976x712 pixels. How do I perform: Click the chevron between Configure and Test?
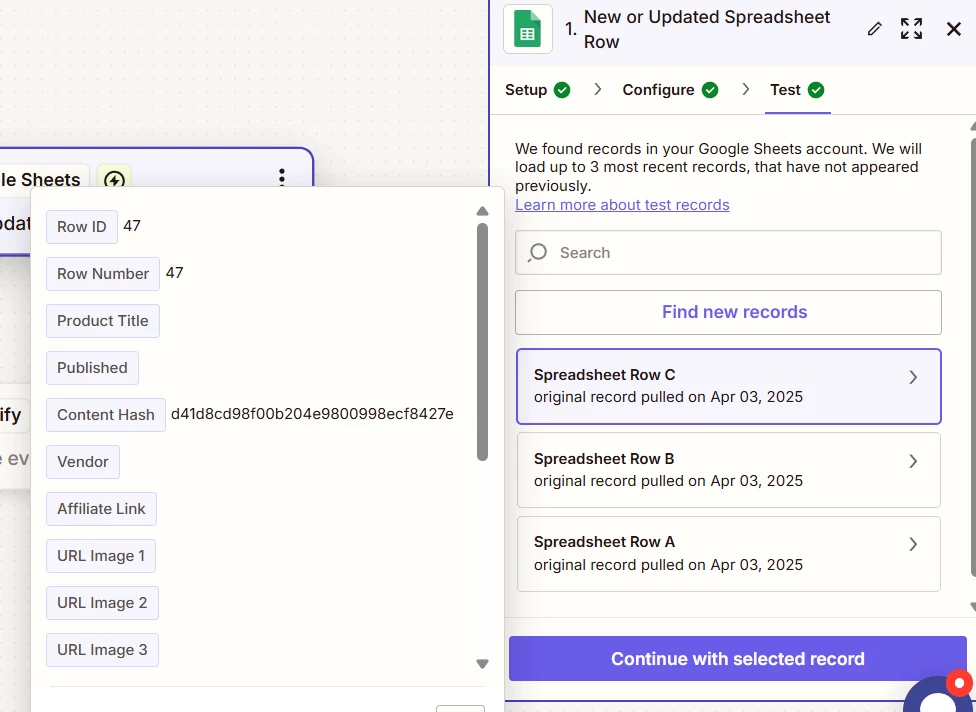pyautogui.click(x=745, y=90)
